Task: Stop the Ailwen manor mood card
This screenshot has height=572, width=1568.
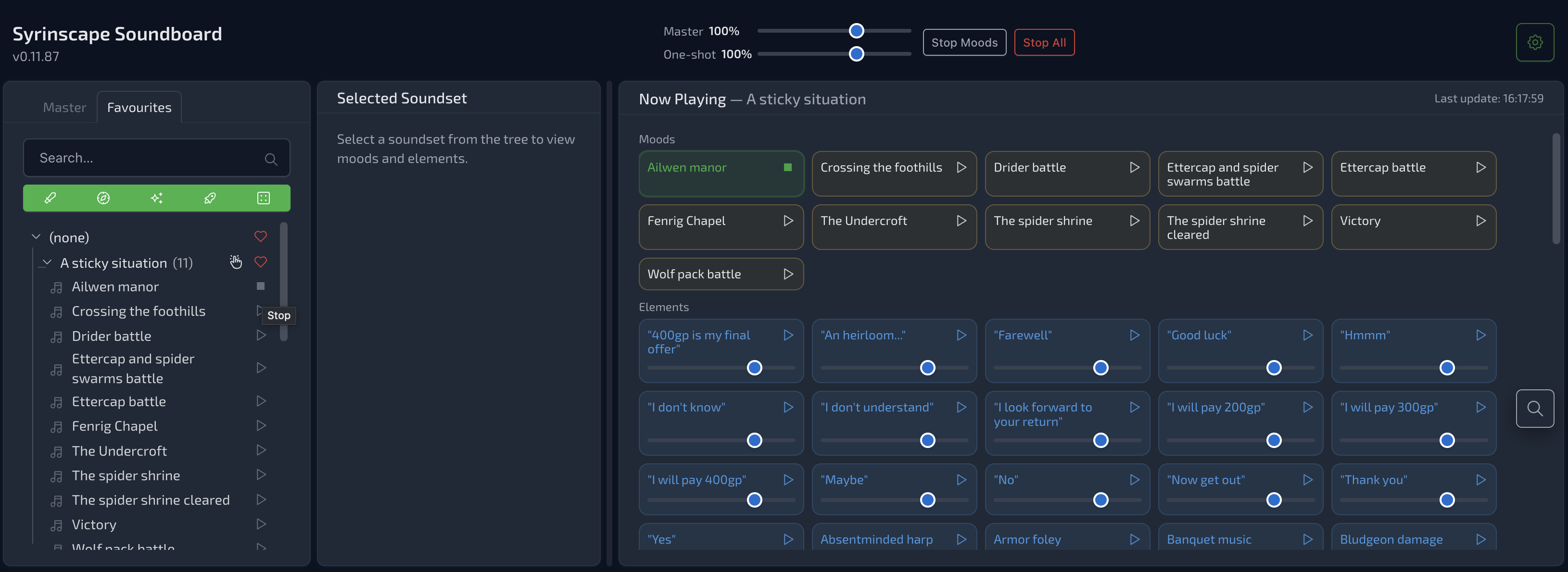Action: click(788, 167)
